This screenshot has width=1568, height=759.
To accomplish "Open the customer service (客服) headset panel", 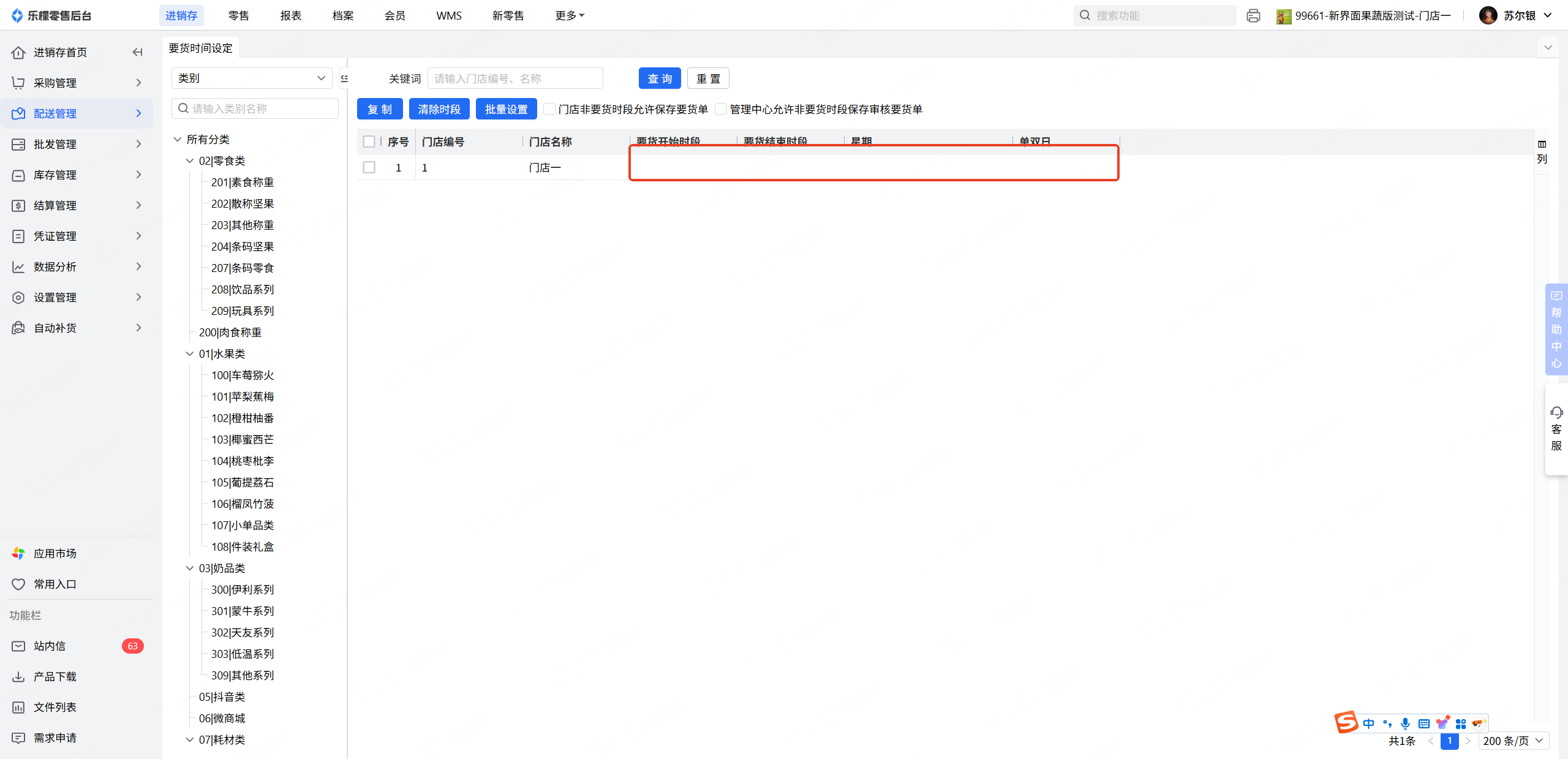I will (1556, 428).
